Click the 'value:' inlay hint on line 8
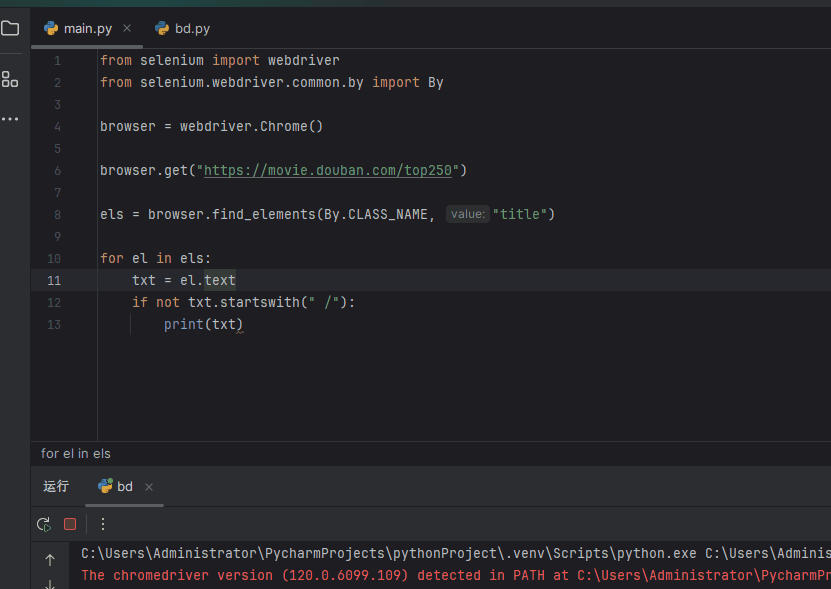Image resolution: width=831 pixels, height=589 pixels. 467,213
